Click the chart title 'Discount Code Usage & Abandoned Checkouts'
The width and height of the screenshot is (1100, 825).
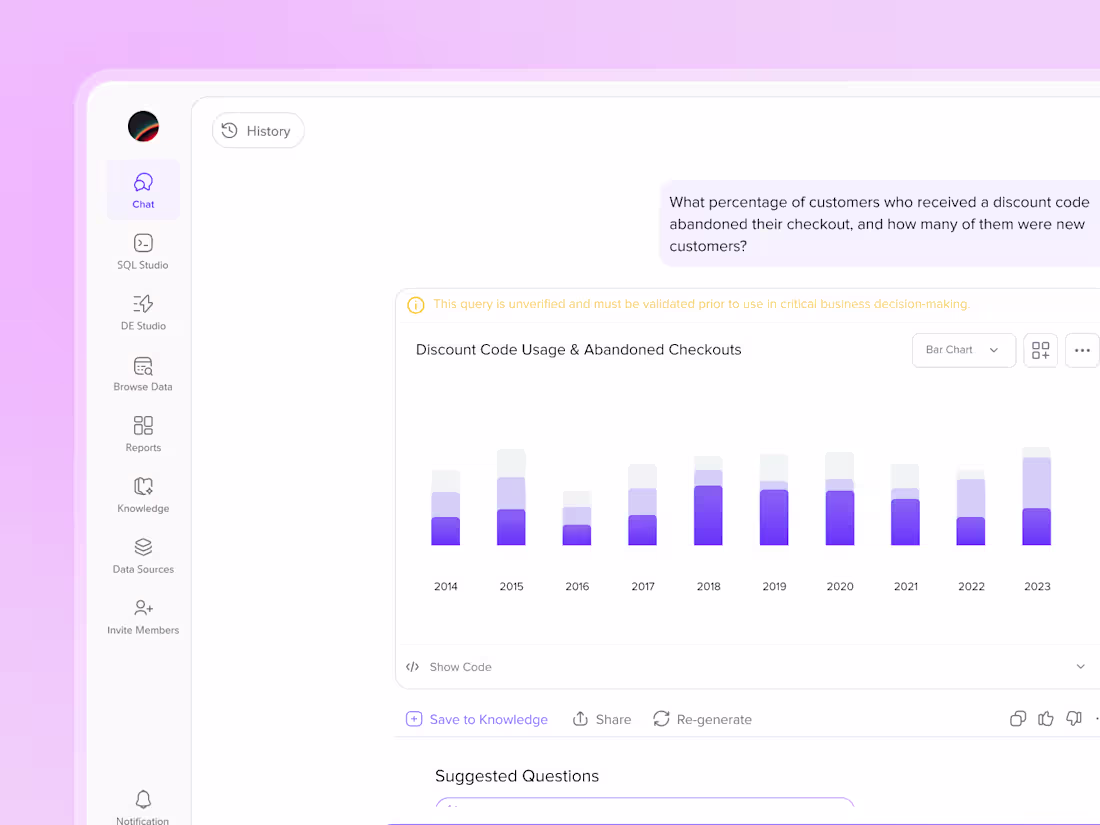point(579,349)
